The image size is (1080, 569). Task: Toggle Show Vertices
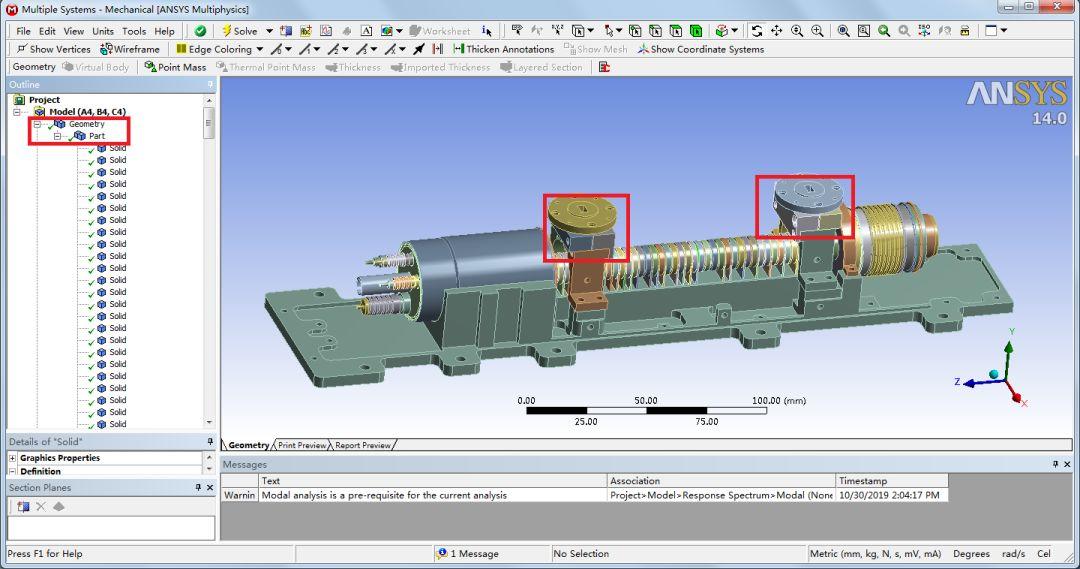(x=53, y=49)
